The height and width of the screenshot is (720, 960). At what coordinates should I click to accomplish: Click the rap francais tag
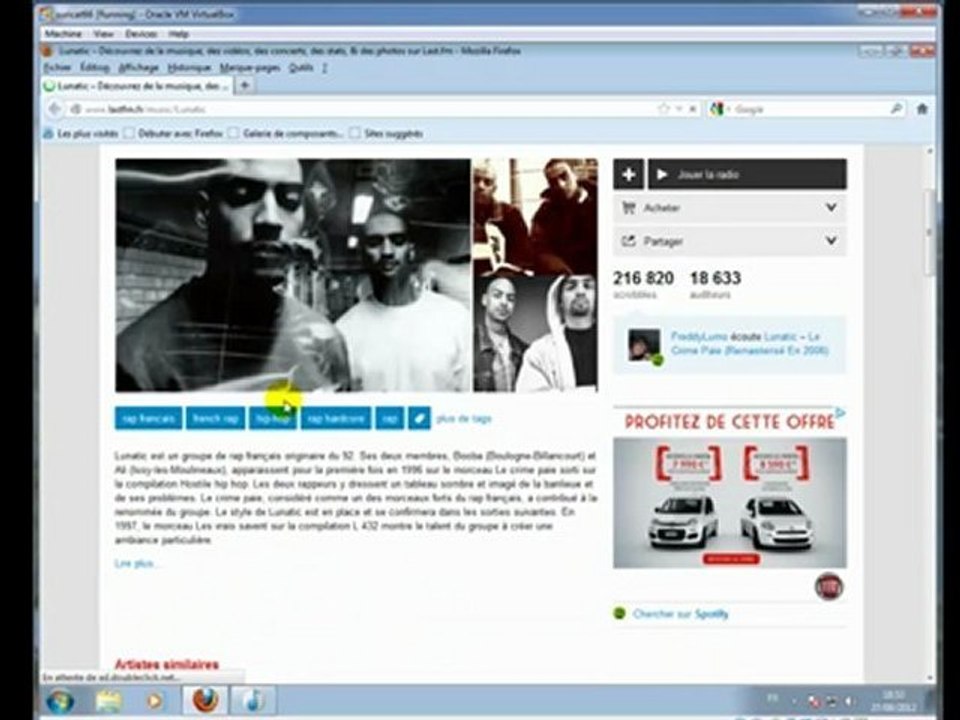click(148, 418)
